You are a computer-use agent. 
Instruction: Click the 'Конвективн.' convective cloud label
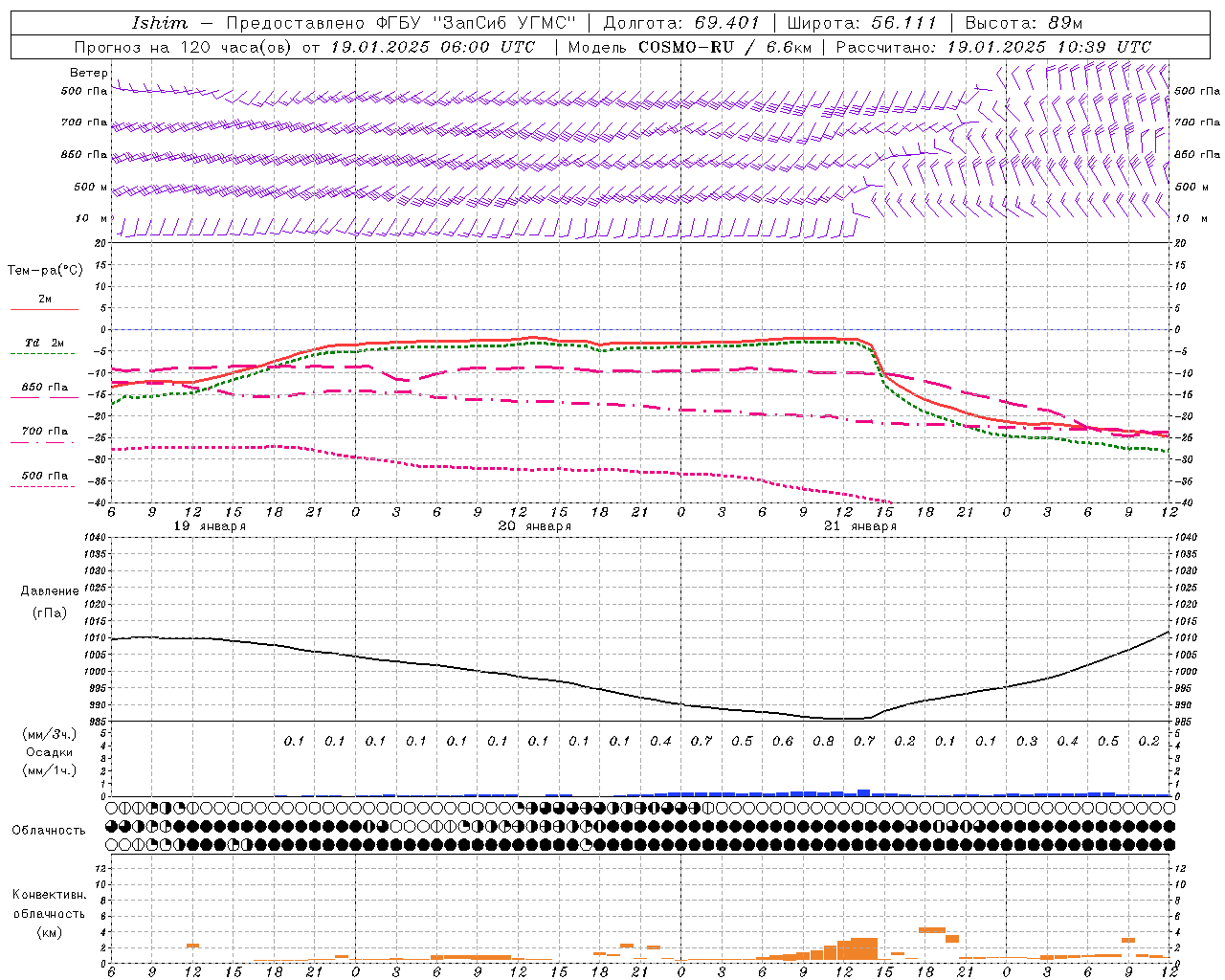(49, 896)
